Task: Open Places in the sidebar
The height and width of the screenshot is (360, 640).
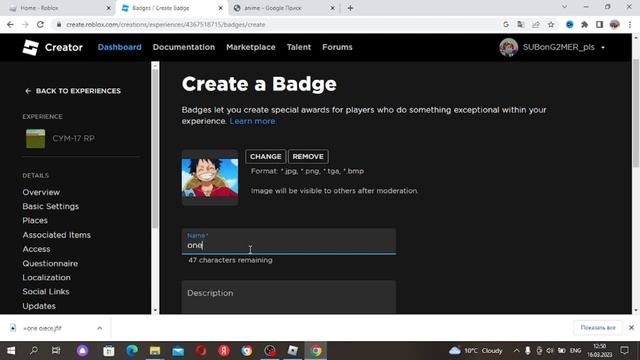Action: coord(35,221)
